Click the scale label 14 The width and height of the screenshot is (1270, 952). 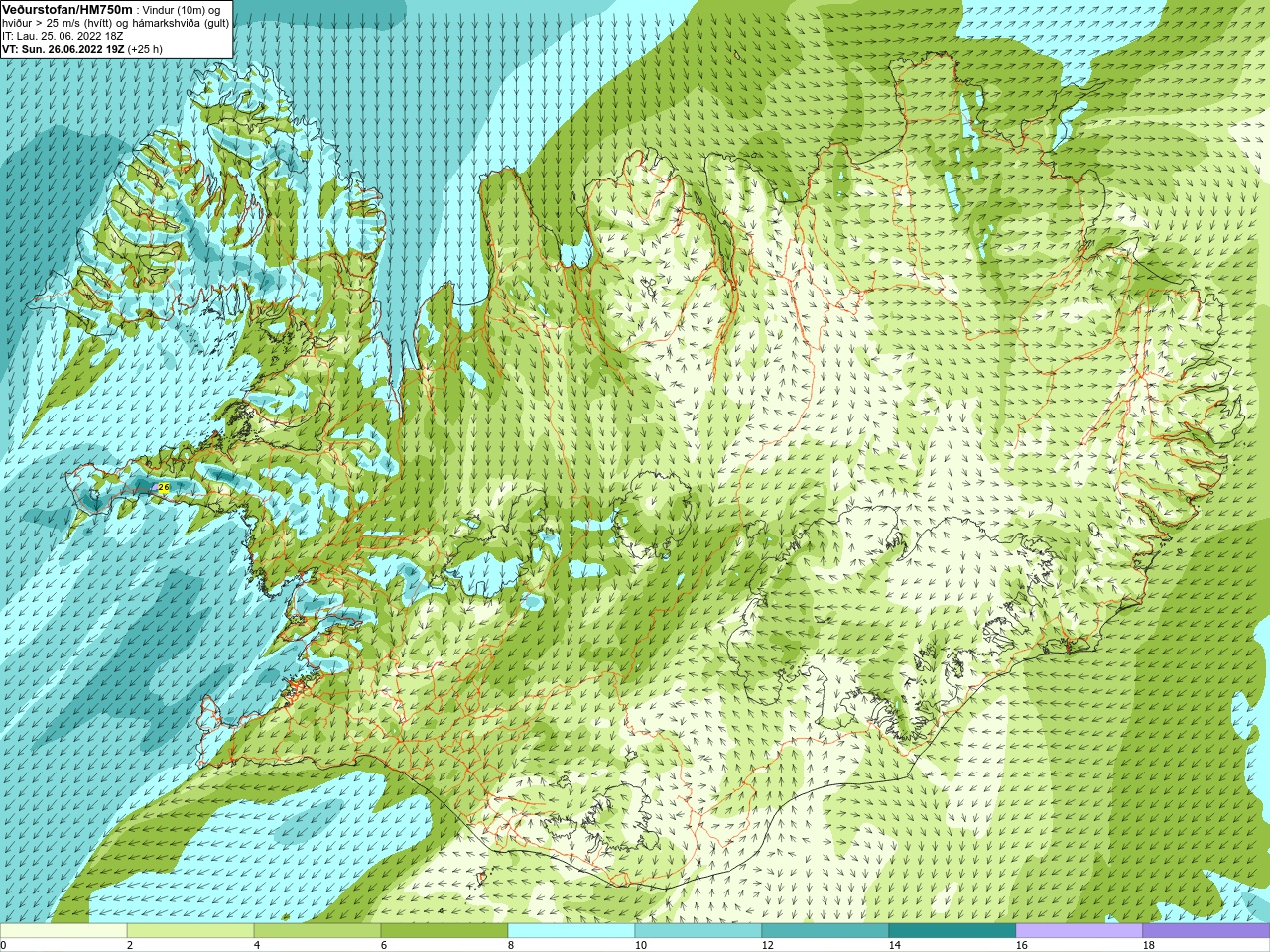point(894,945)
